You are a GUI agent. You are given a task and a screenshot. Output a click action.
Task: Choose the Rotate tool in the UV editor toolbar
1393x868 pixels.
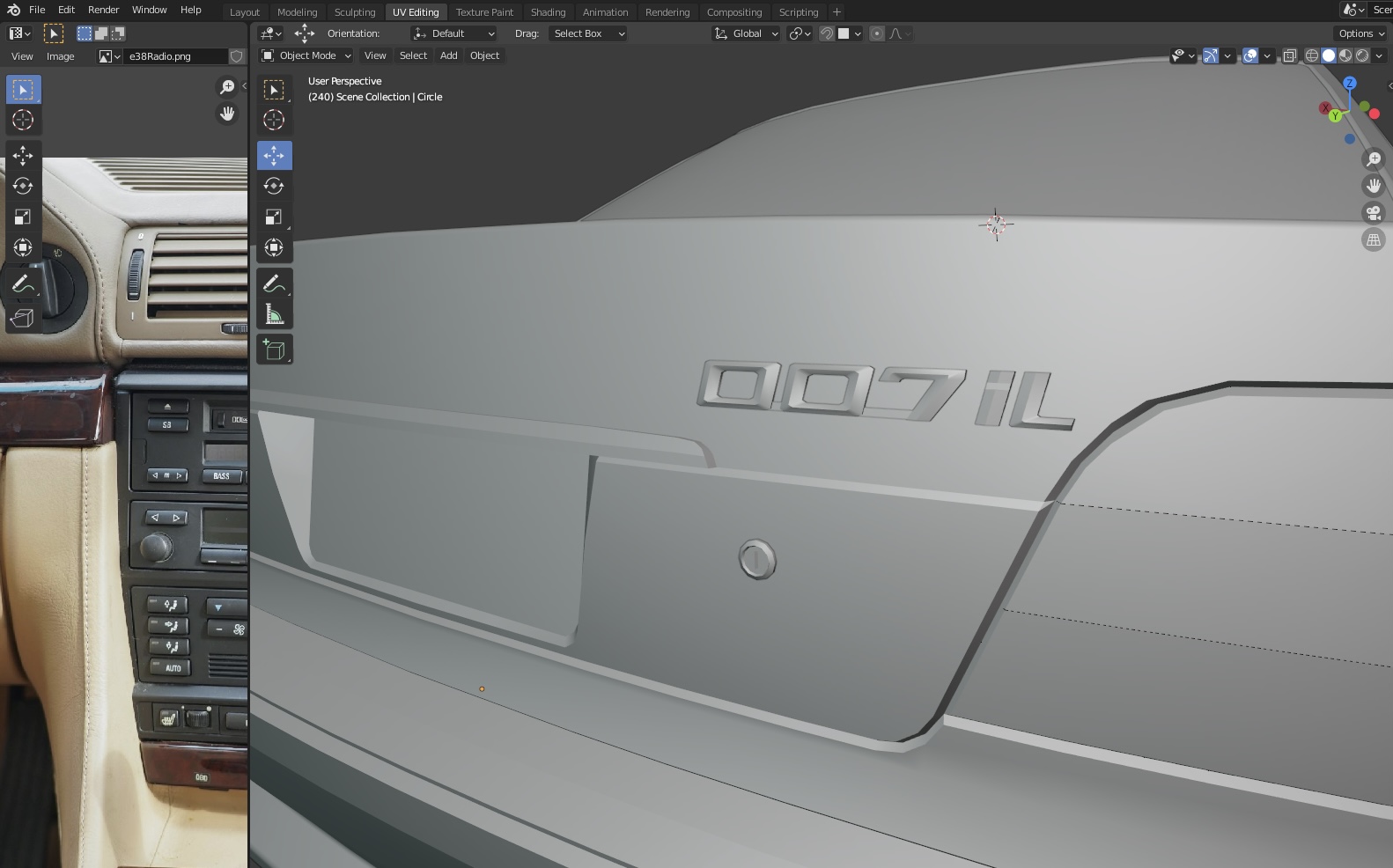coord(23,186)
